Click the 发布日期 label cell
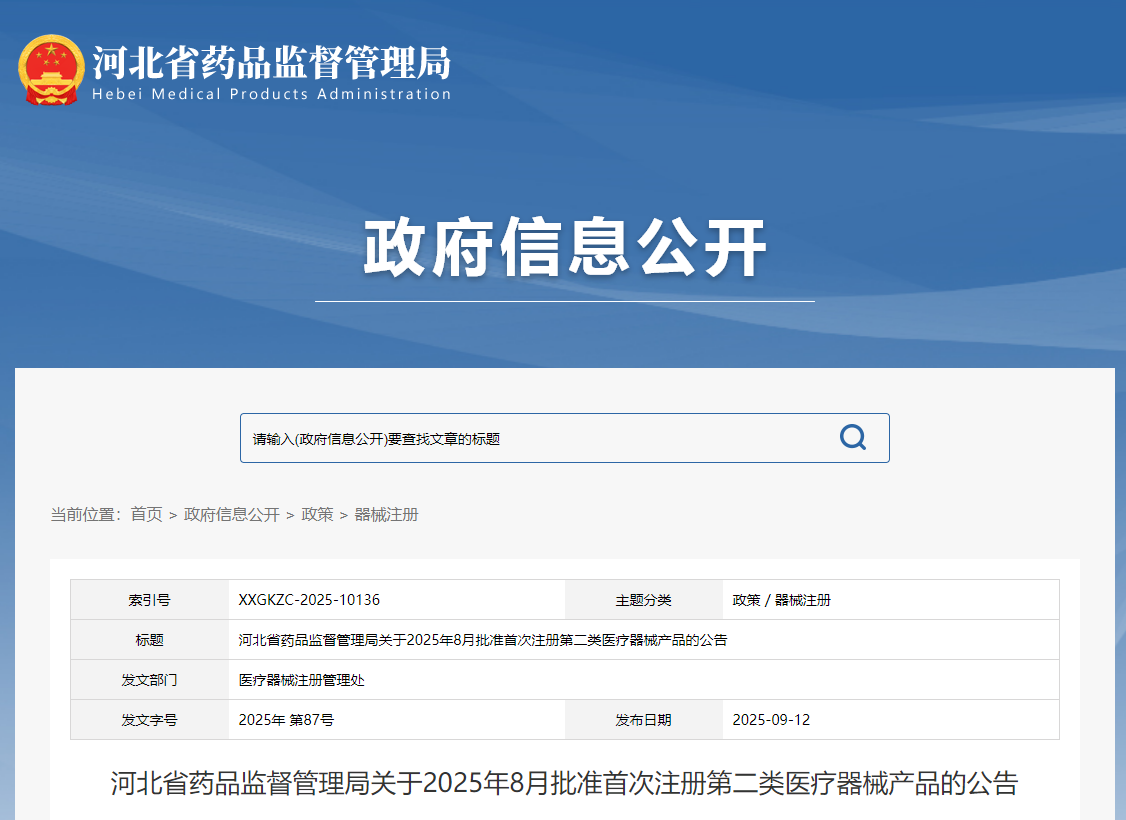 point(643,720)
